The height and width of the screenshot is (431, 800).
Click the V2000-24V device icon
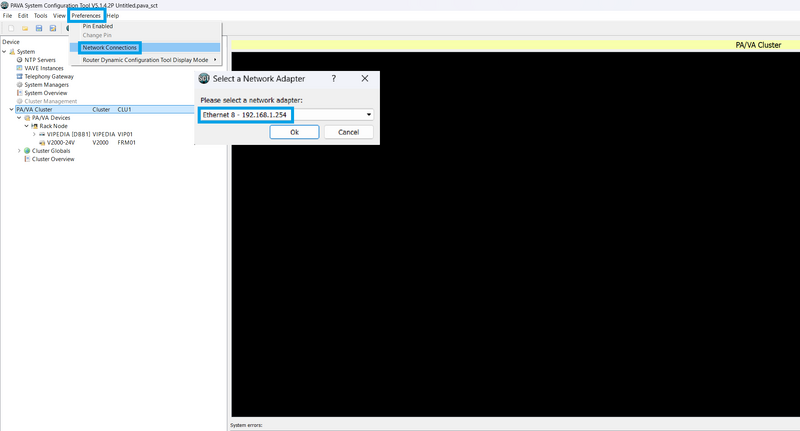click(42, 143)
